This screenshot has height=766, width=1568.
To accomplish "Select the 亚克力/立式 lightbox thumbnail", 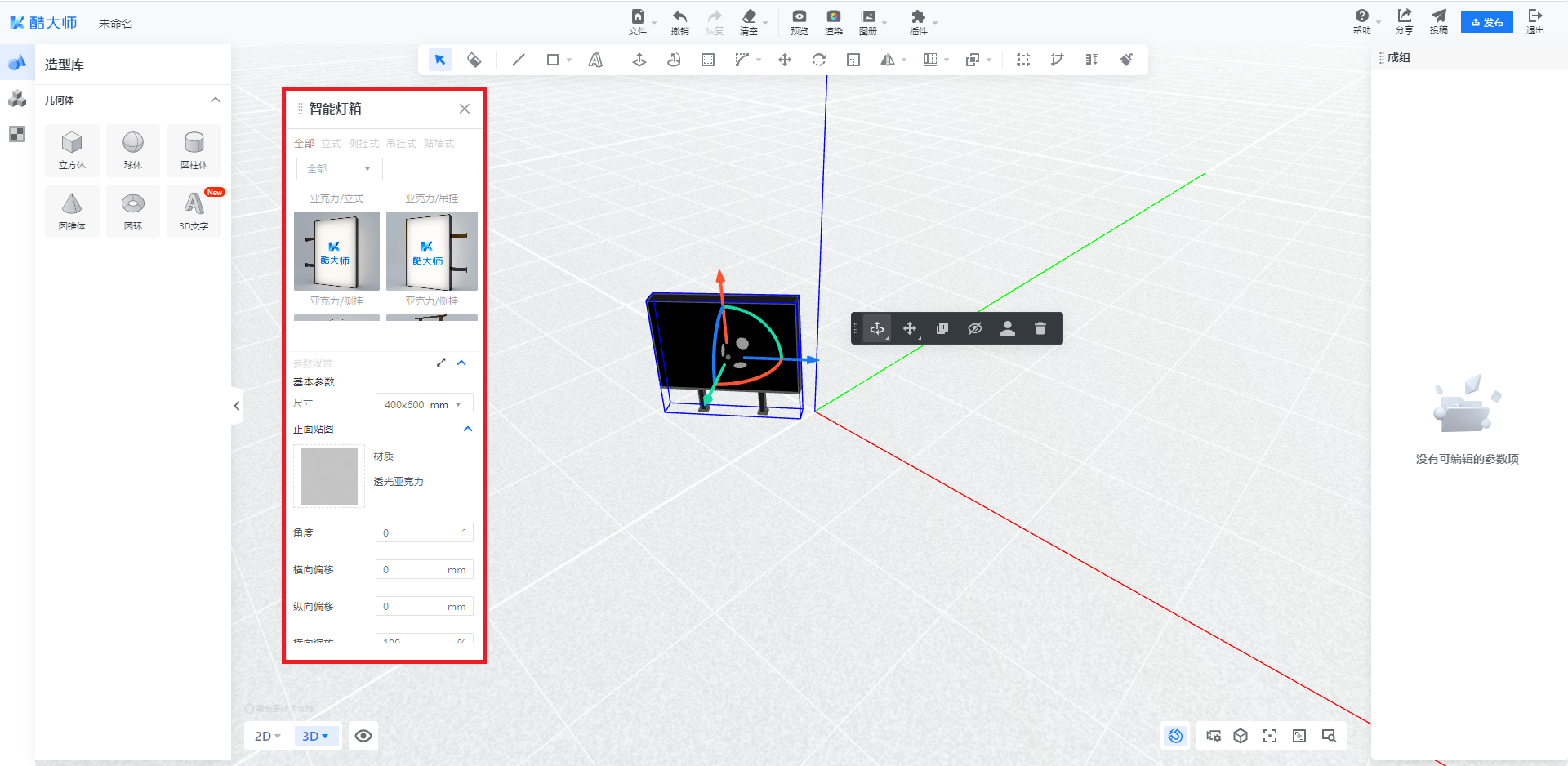I will 336,251.
